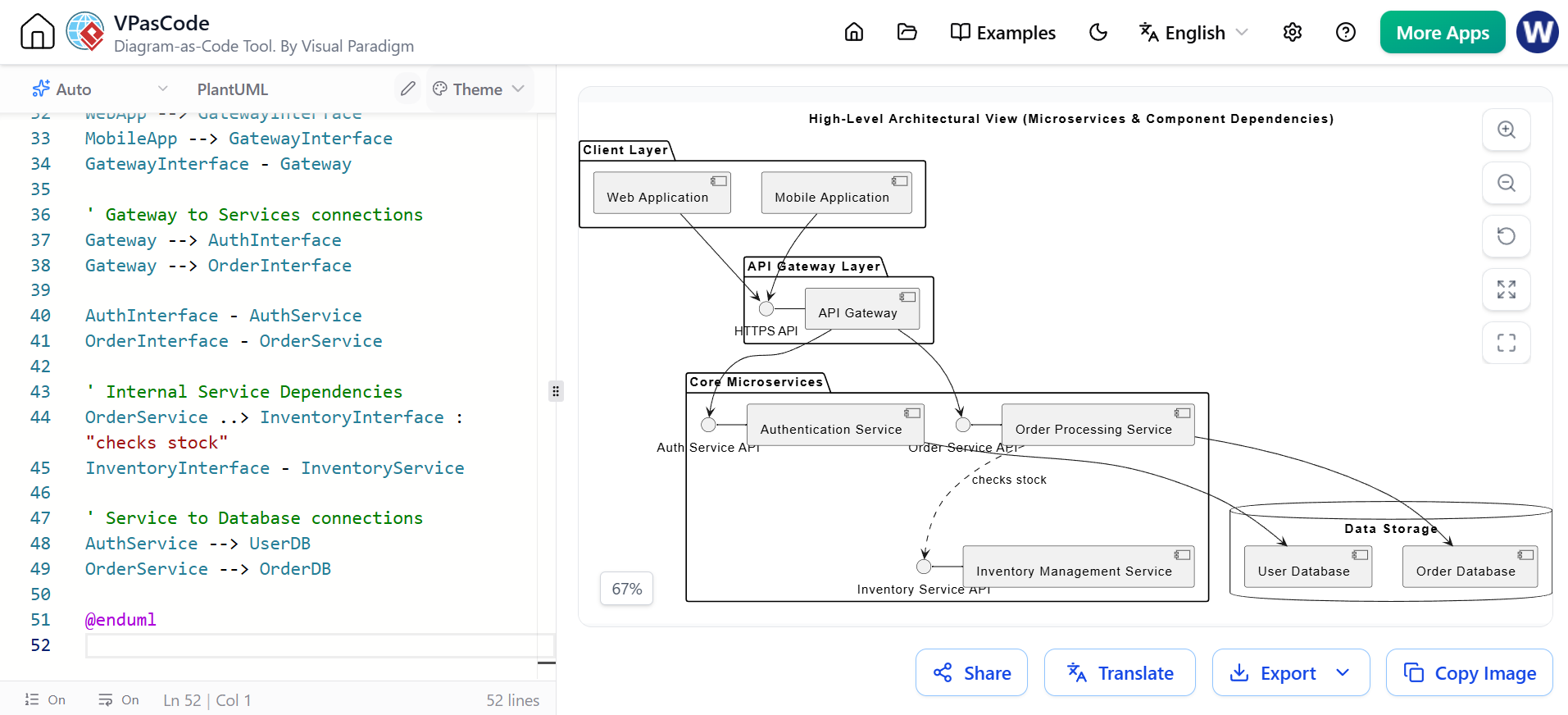Click the Order Database component
The image size is (1568, 715).
(1470, 567)
